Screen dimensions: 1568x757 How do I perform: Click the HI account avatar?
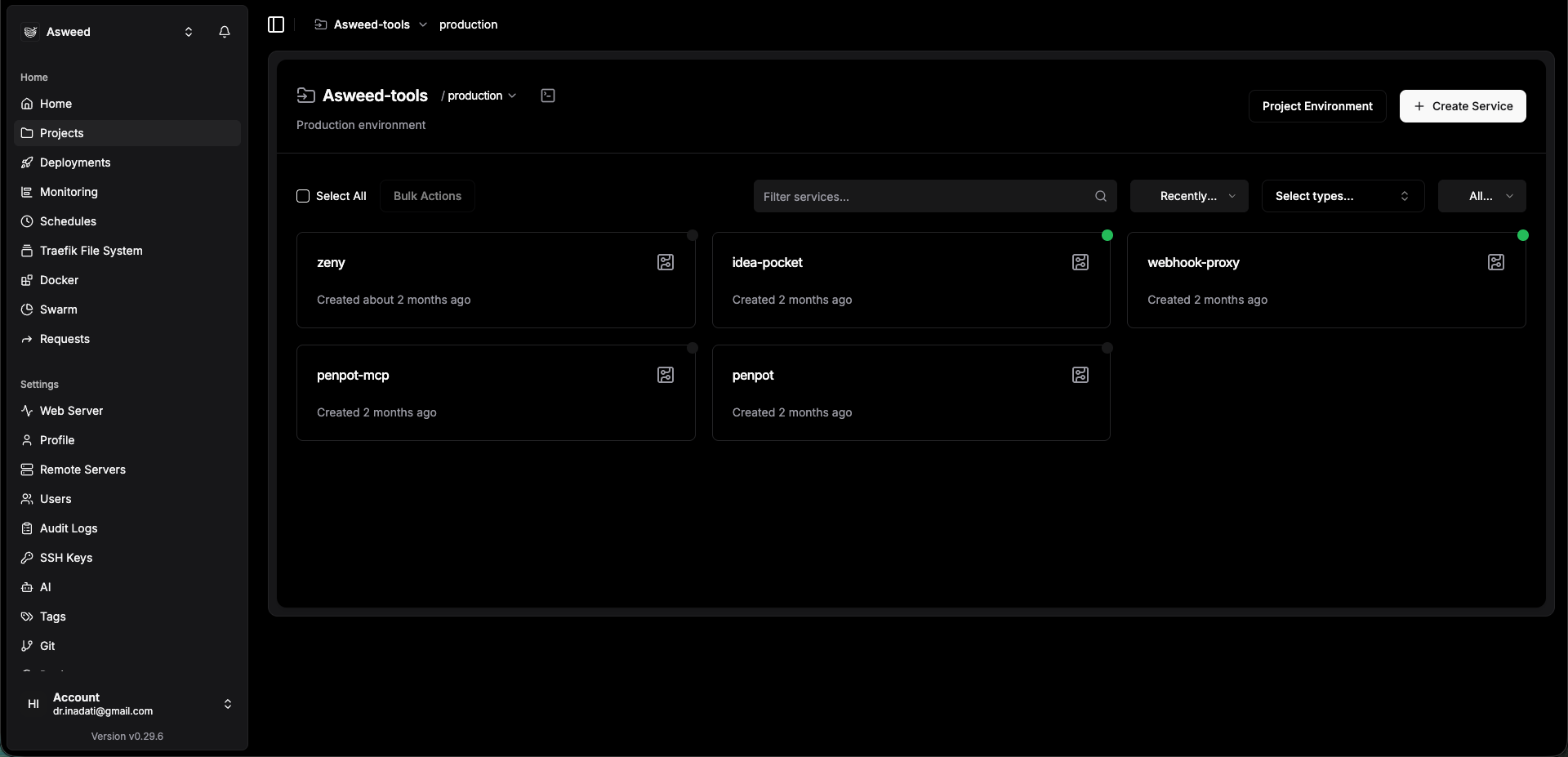[33, 704]
